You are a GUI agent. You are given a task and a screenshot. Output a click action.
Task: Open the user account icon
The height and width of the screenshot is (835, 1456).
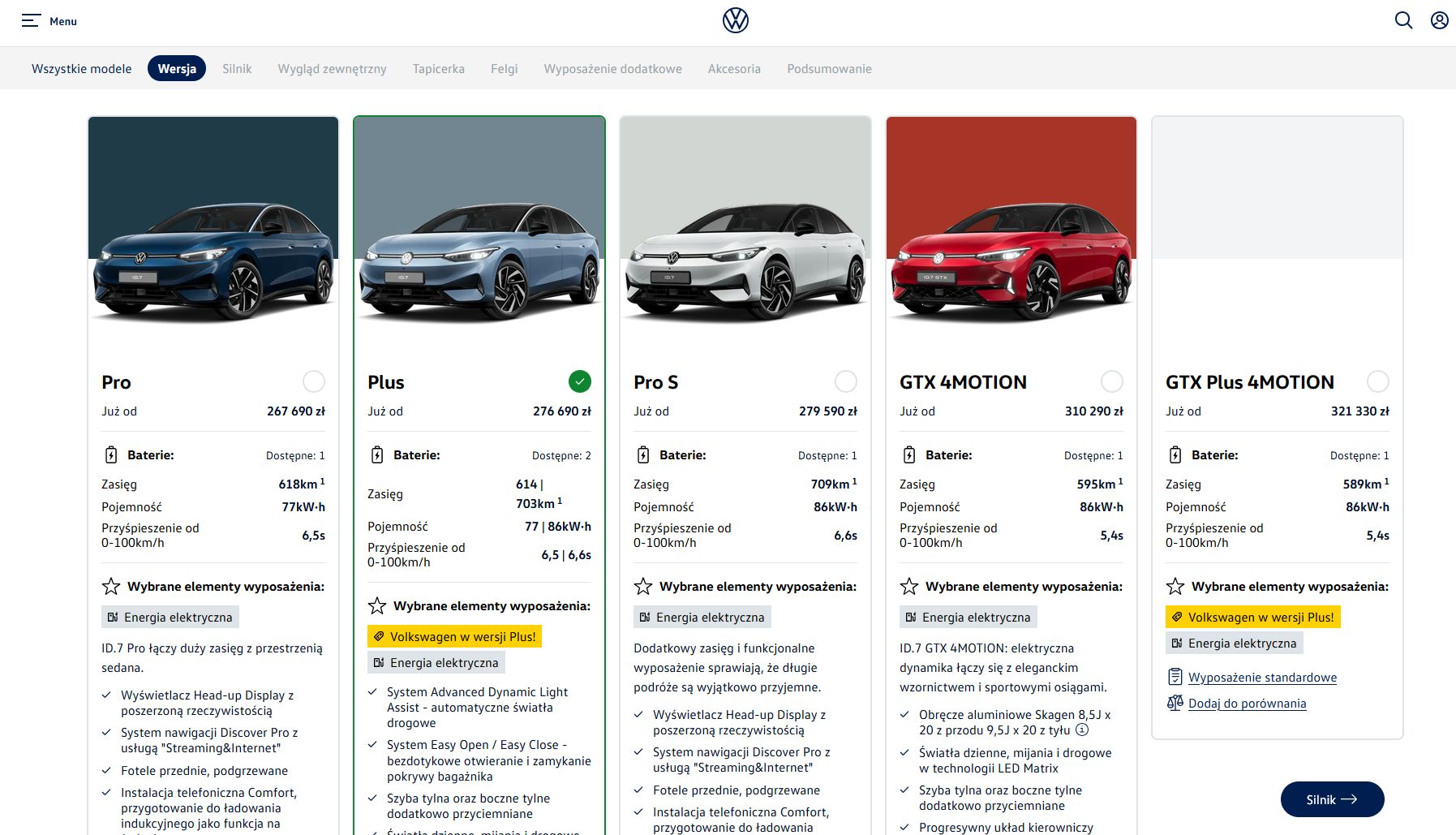click(x=1440, y=20)
